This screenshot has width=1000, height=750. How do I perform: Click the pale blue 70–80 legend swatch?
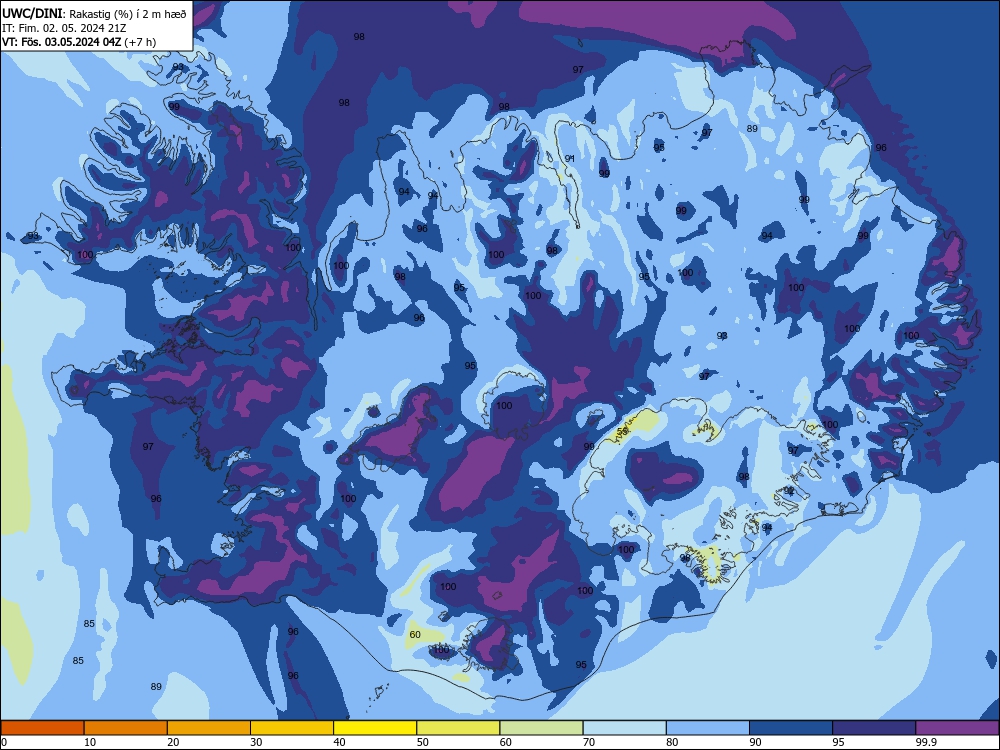click(624, 728)
